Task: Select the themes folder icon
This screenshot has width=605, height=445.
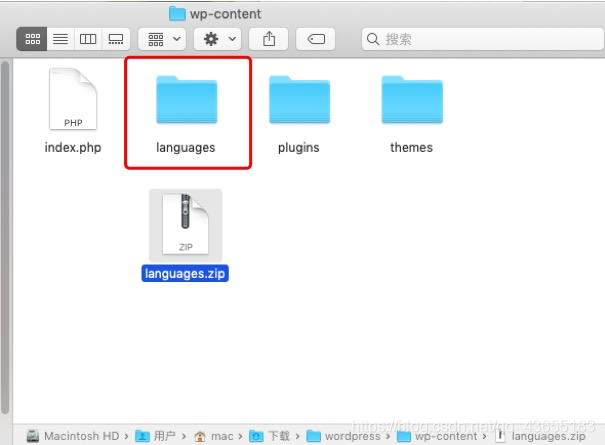Action: tap(412, 100)
